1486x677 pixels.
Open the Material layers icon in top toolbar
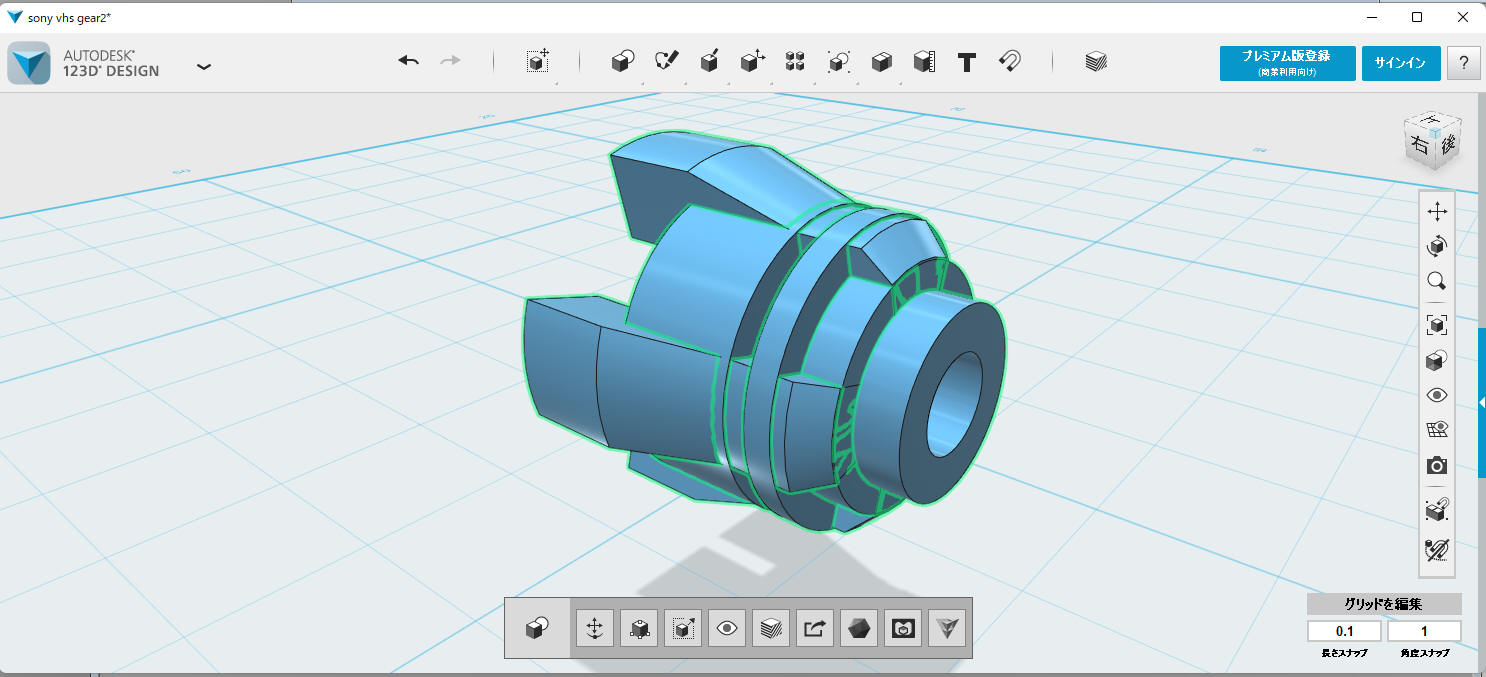(x=1096, y=62)
